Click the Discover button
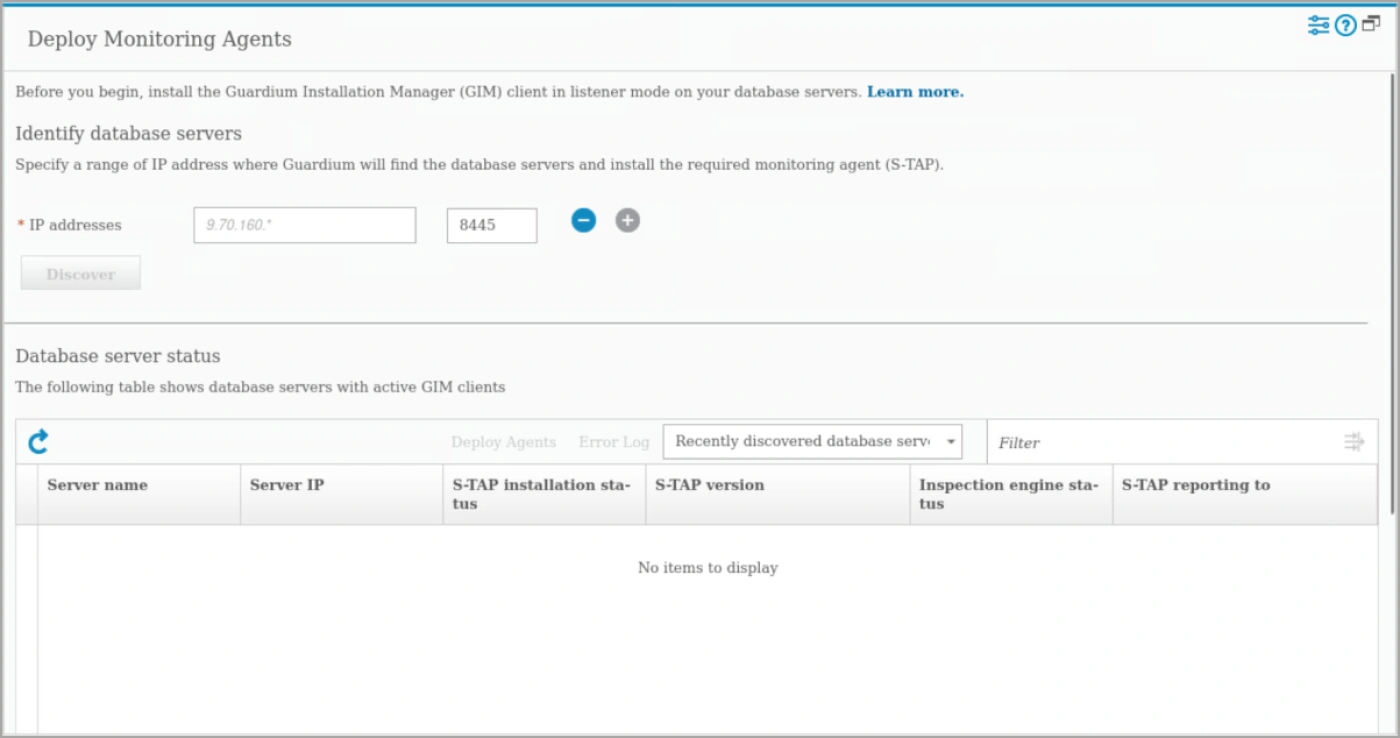1400x738 pixels. (81, 273)
